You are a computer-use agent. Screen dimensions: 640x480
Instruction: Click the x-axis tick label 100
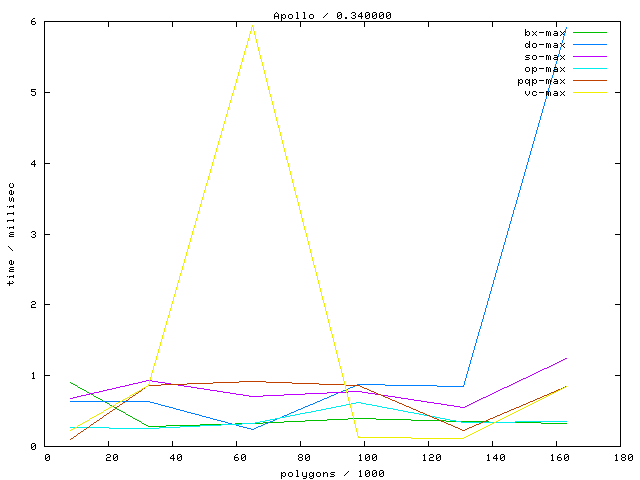(x=367, y=458)
